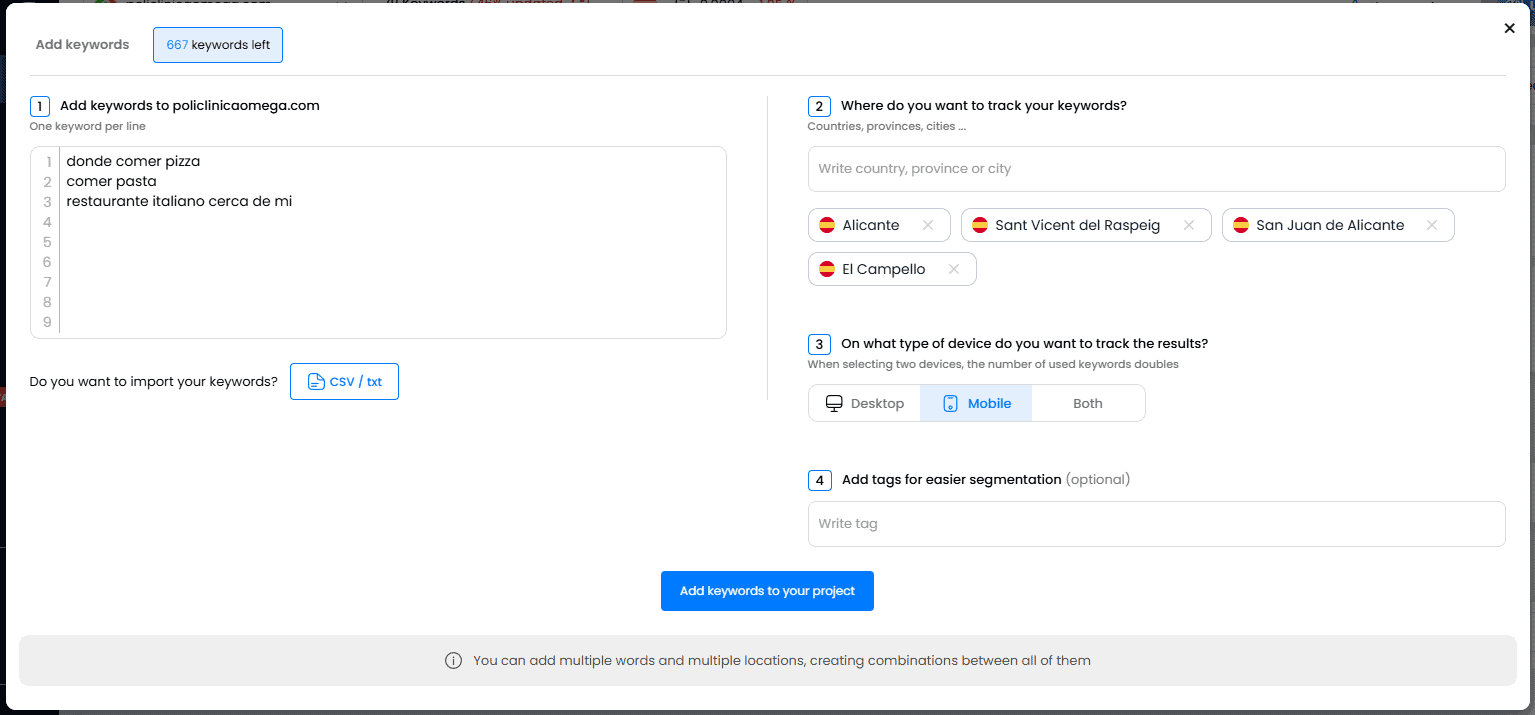
Task: Click the Spain flag on Alicante chip
Action: click(827, 225)
